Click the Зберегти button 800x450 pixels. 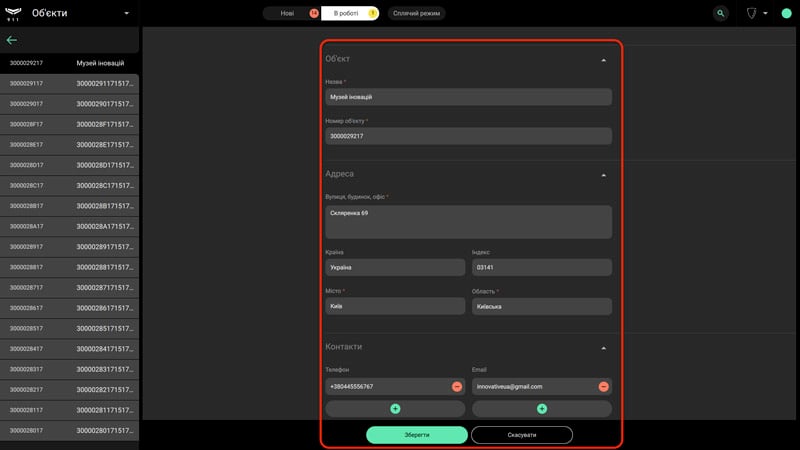pyautogui.click(x=417, y=435)
